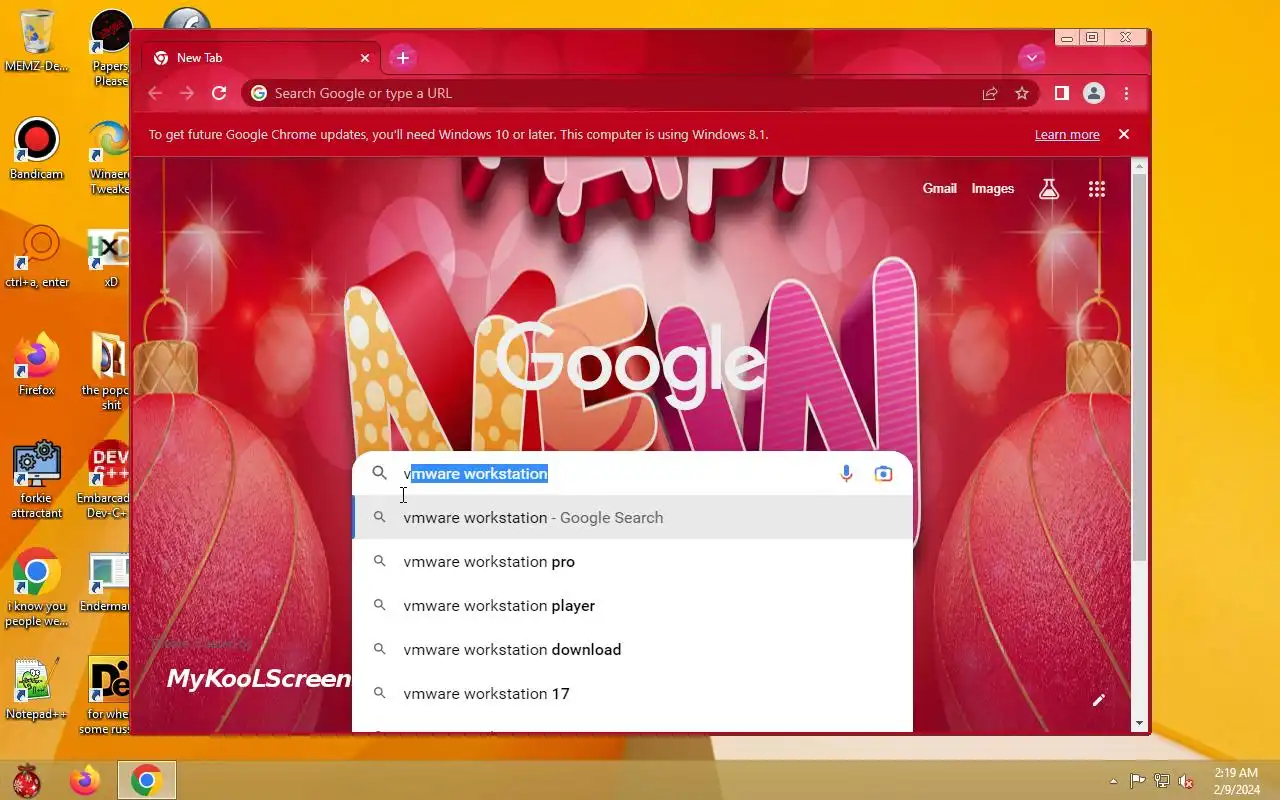Open the Chrome profile avatar menu
1280x800 pixels.
point(1094,93)
